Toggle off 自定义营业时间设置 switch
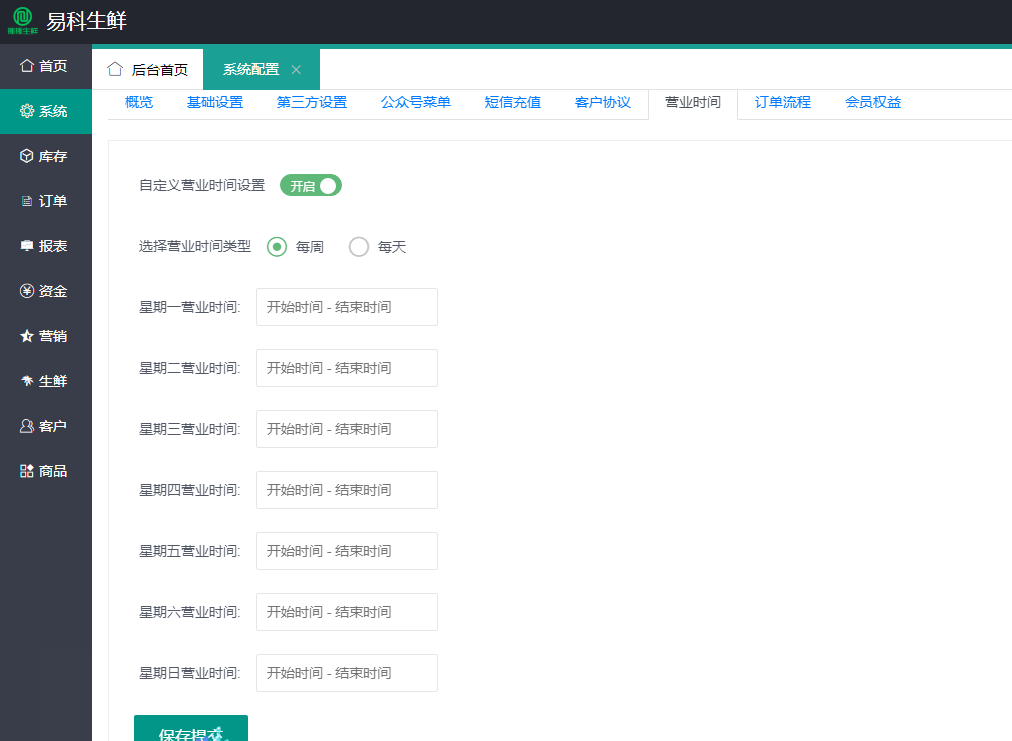This screenshot has height=741, width=1012. pyautogui.click(x=311, y=185)
